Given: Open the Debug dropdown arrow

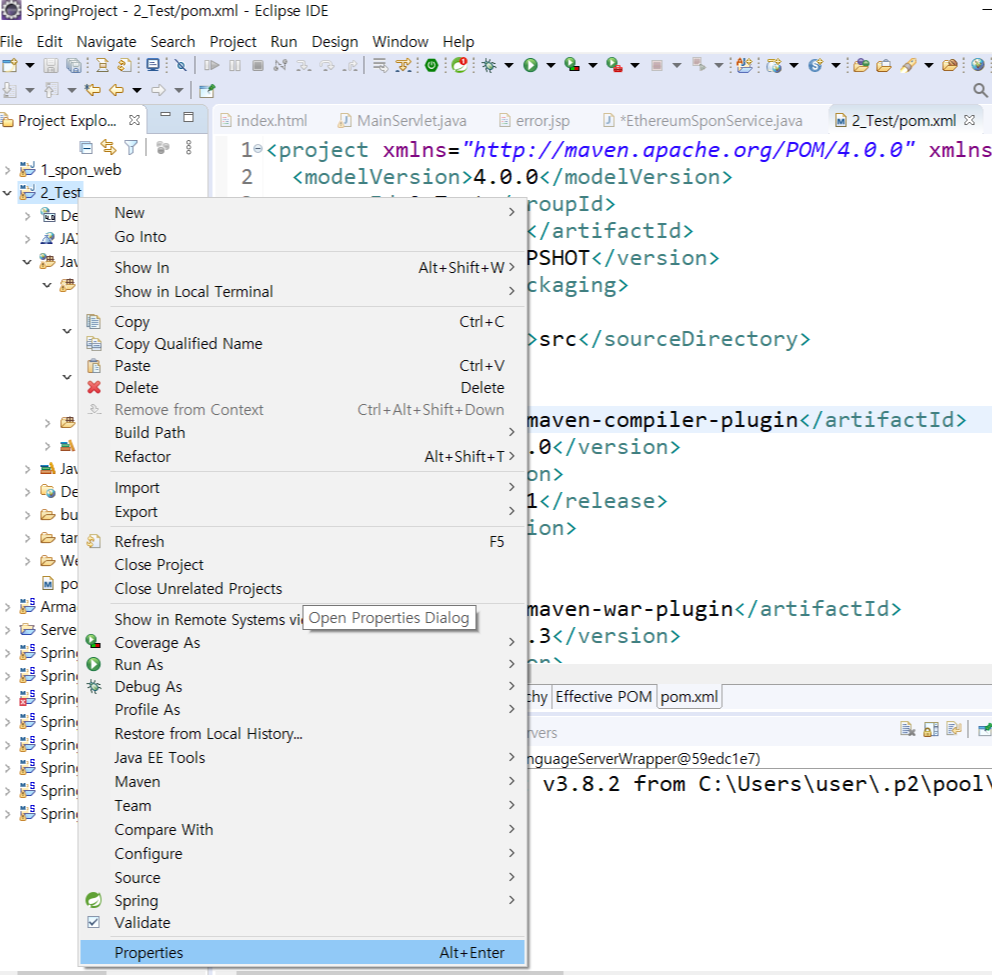Looking at the screenshot, I should [x=509, y=65].
